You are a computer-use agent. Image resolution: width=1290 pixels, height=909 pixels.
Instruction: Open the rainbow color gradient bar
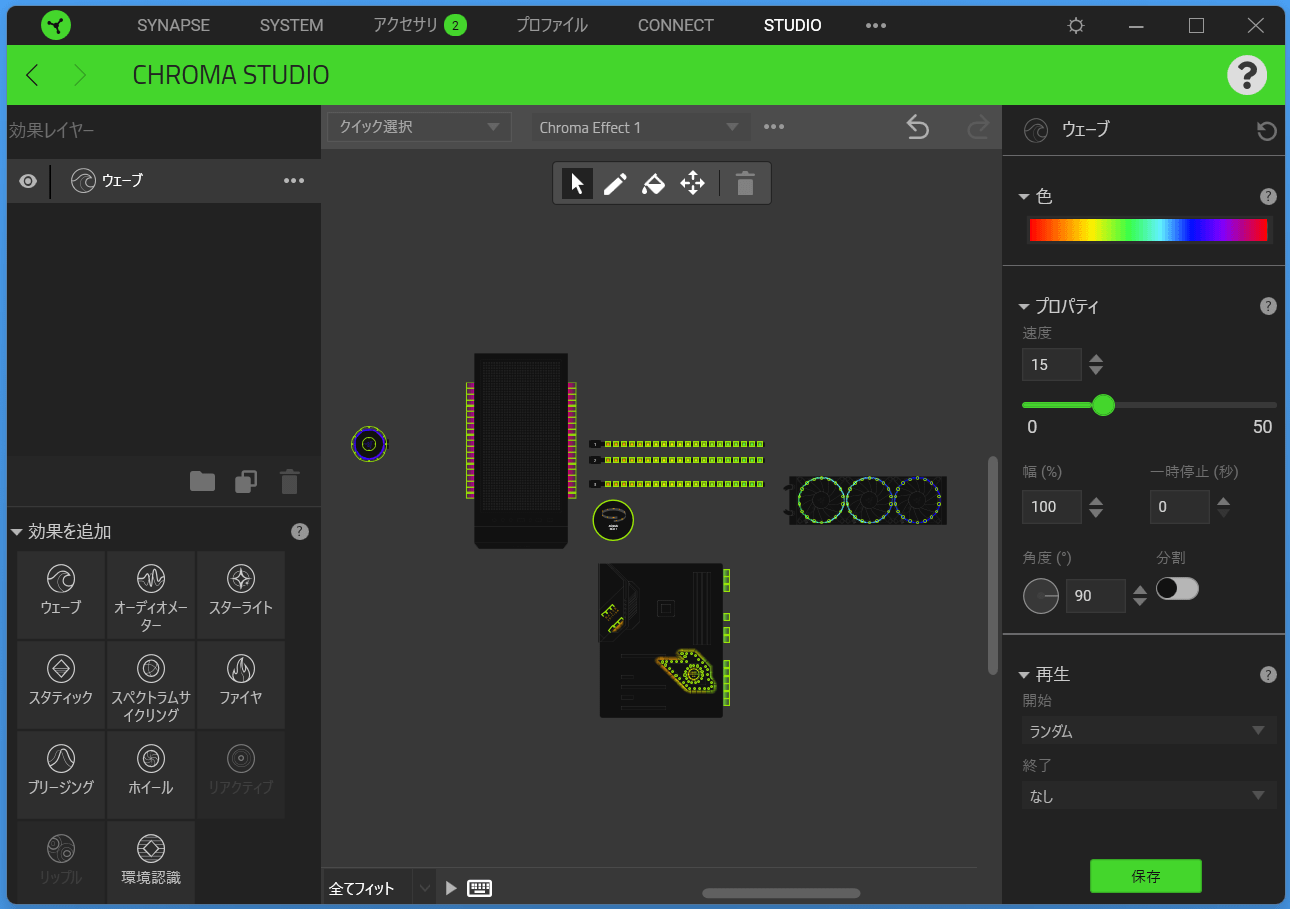pyautogui.click(x=1149, y=230)
